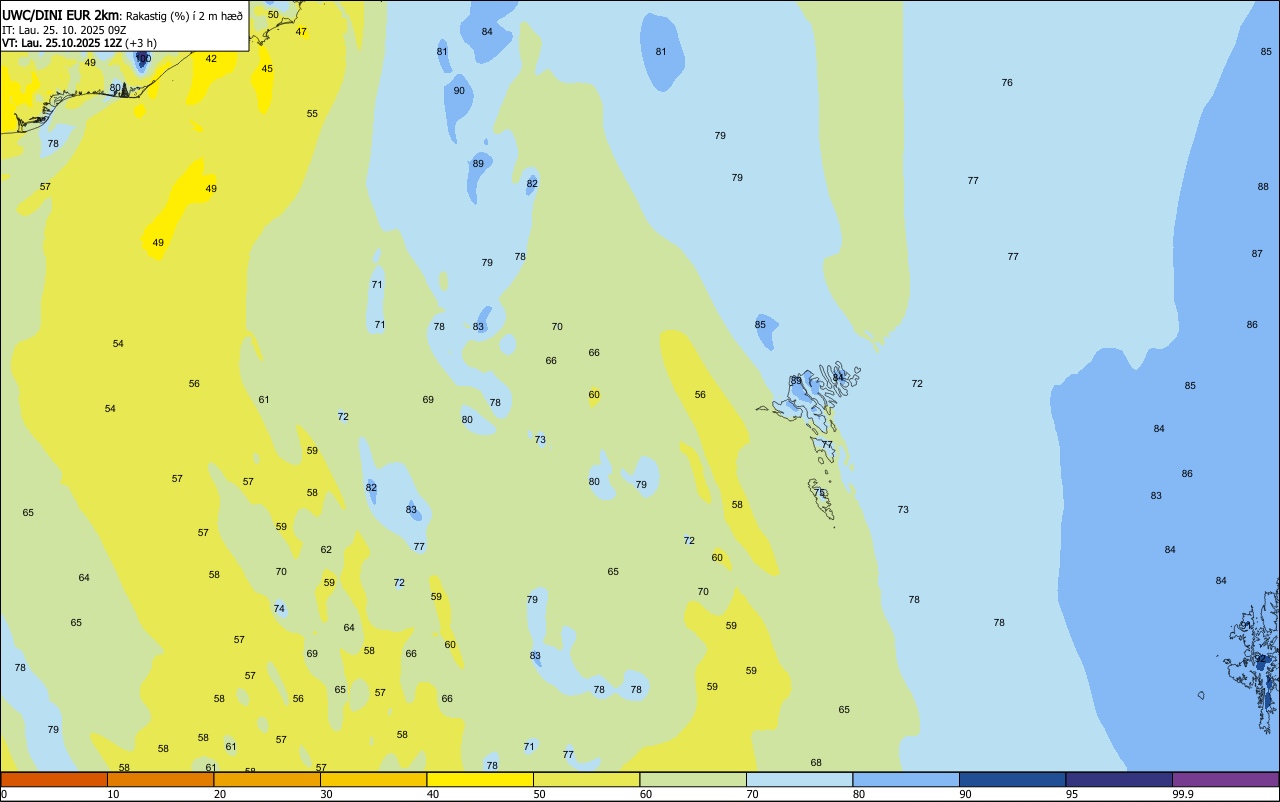Screen dimensions: 1280x802
Task: Click the 80–90 medium blue legend swatch
Action: (906, 779)
